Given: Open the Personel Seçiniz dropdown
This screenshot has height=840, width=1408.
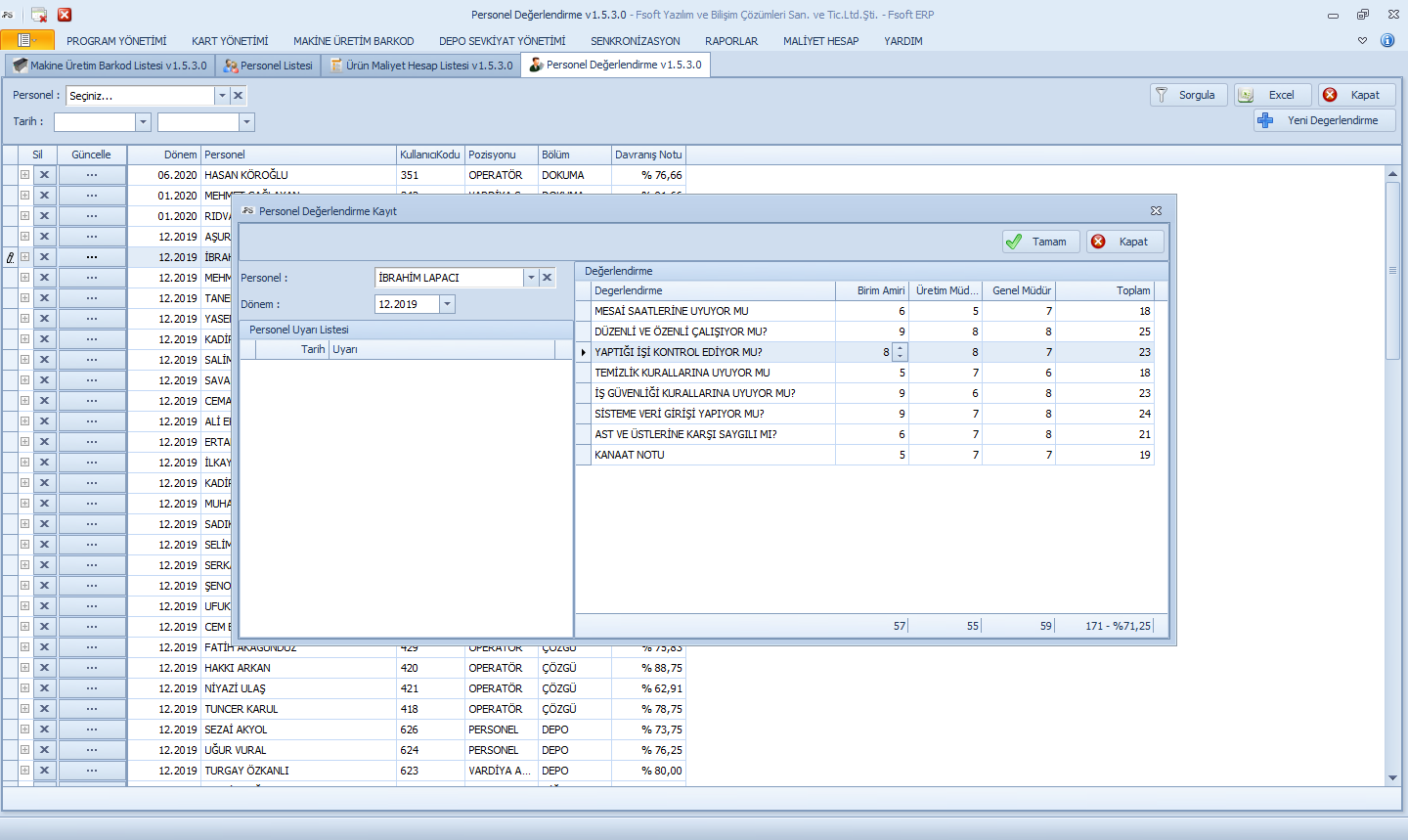Looking at the screenshot, I should click(222, 96).
